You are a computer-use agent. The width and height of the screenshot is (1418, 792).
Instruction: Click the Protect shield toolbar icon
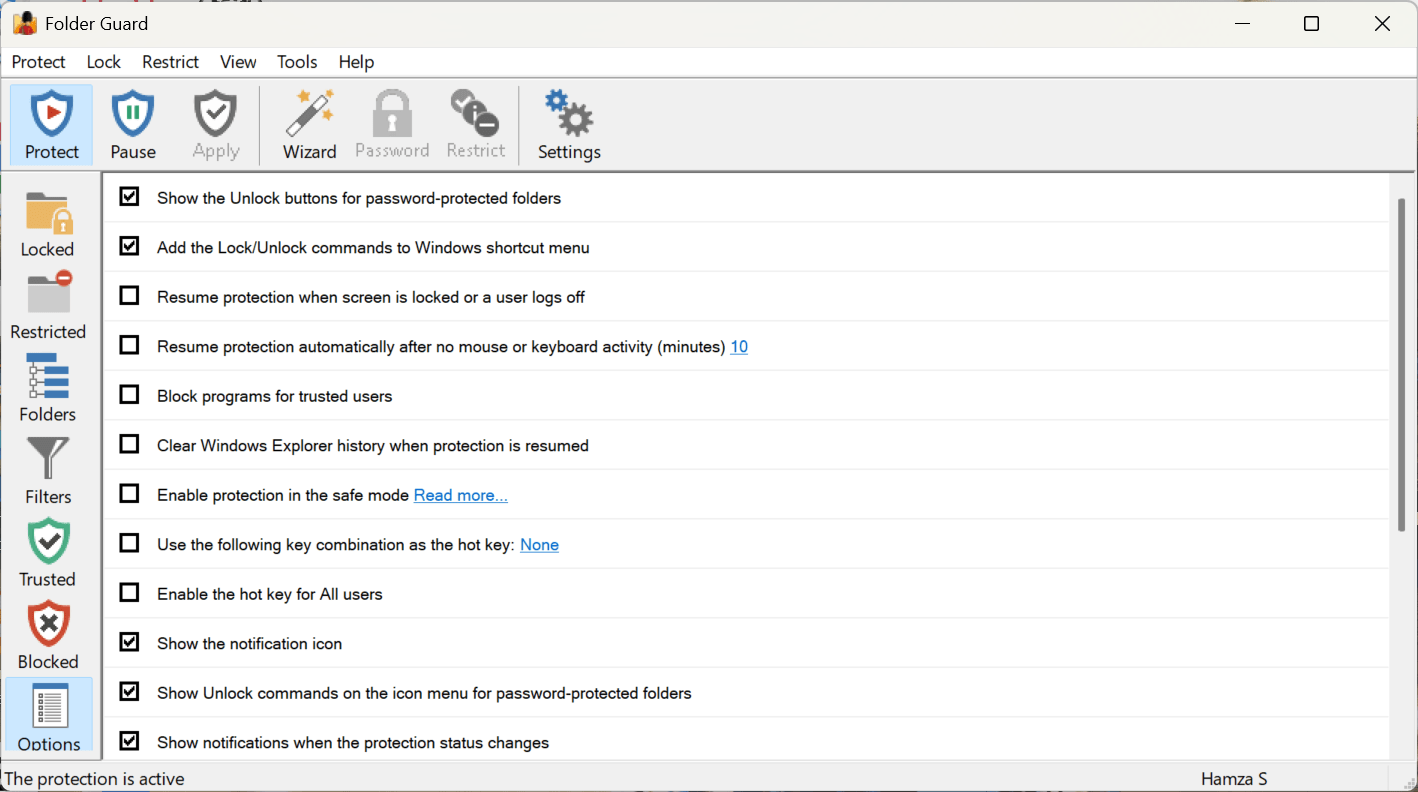(x=51, y=125)
